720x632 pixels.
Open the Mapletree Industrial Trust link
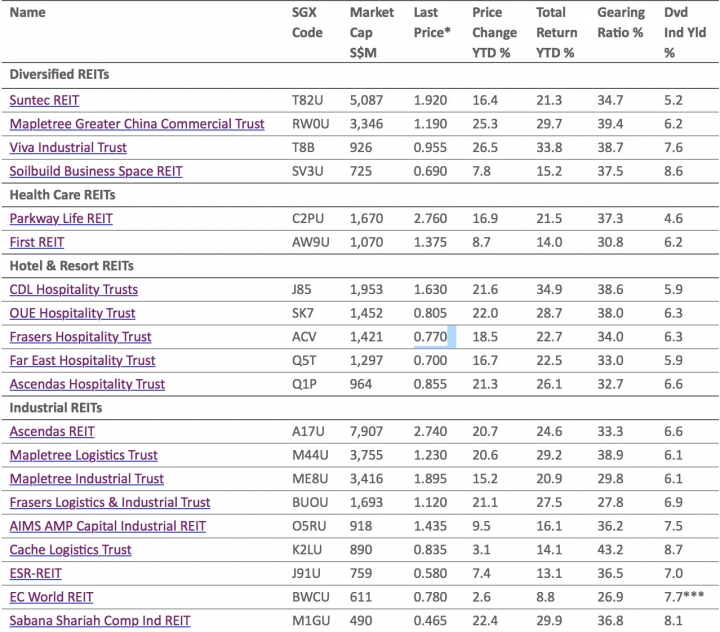coord(87,479)
